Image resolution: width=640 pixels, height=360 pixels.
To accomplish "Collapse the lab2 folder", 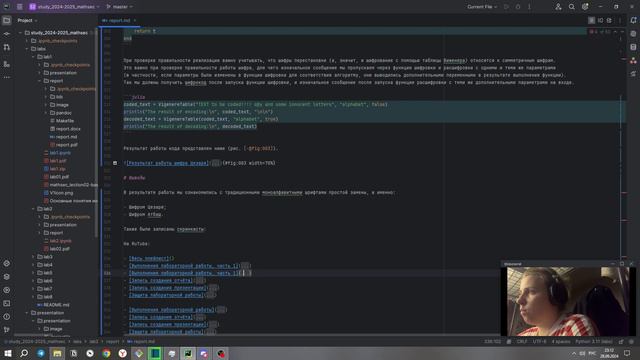I will tap(33, 209).
